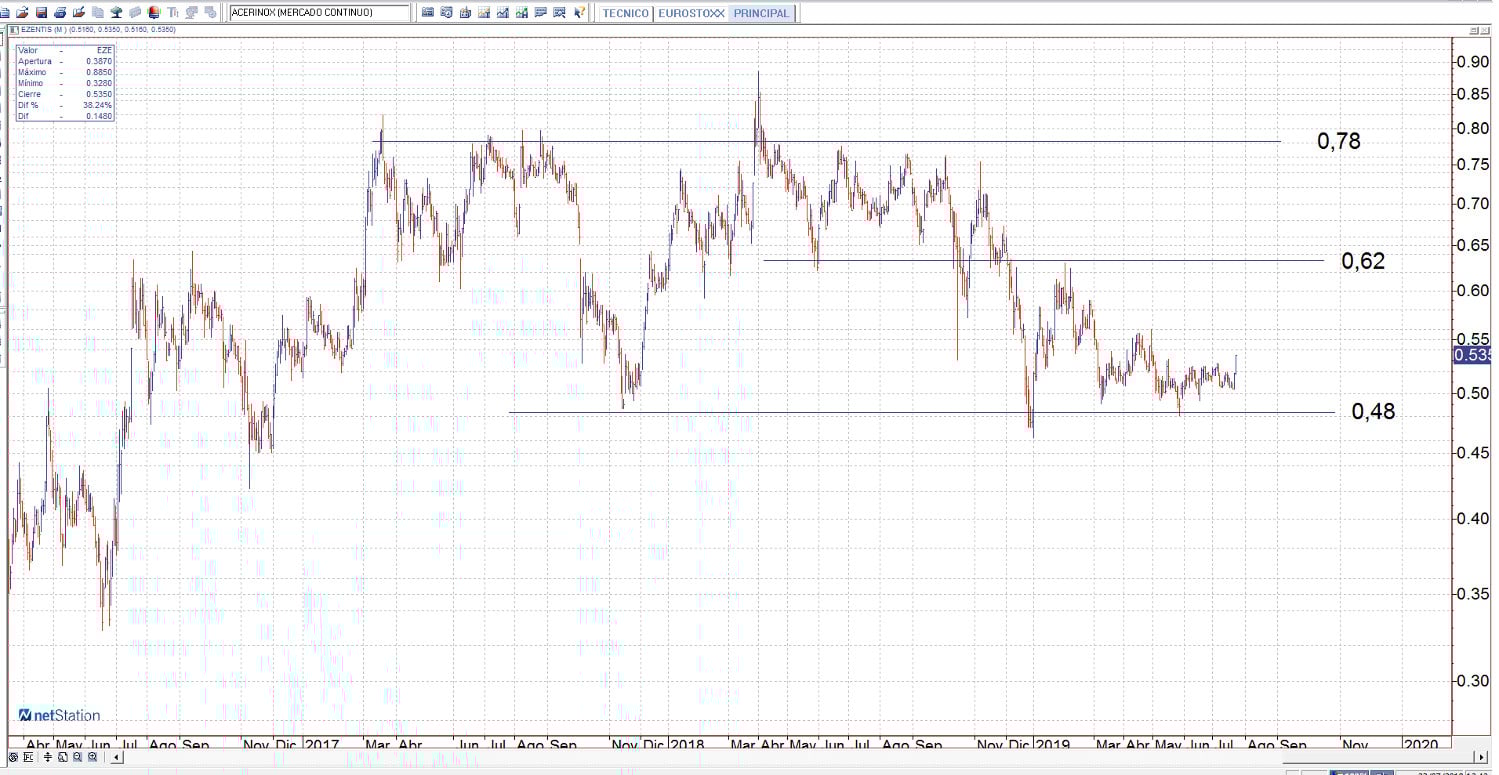Click the 'Dif %' row in data box
Image resolution: width=1499 pixels, height=775 pixels.
[65, 105]
